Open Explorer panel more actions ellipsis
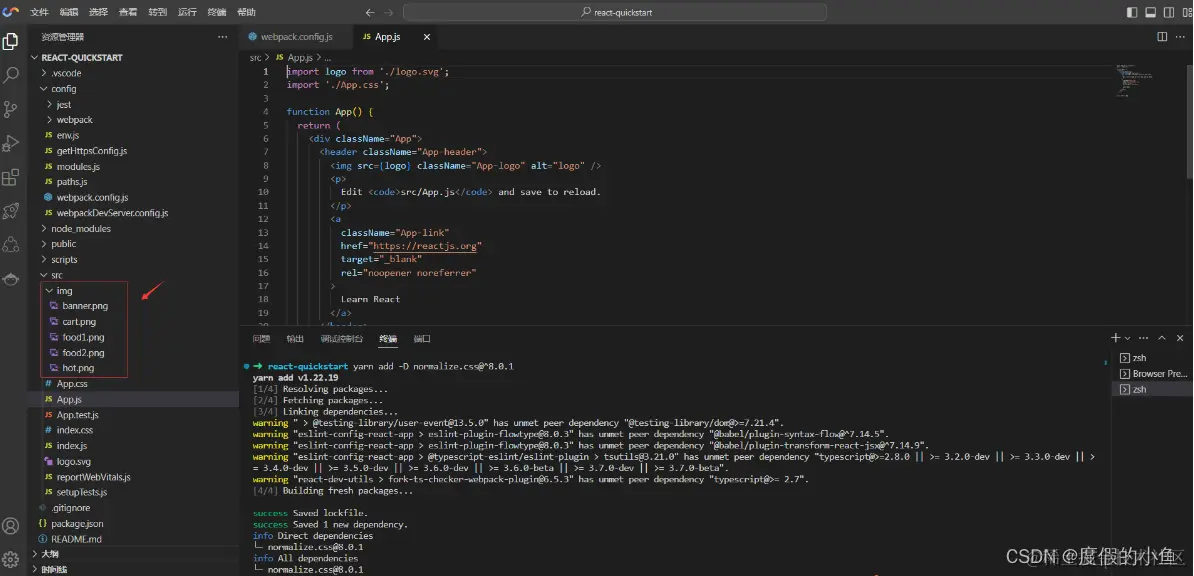 [x=222, y=37]
